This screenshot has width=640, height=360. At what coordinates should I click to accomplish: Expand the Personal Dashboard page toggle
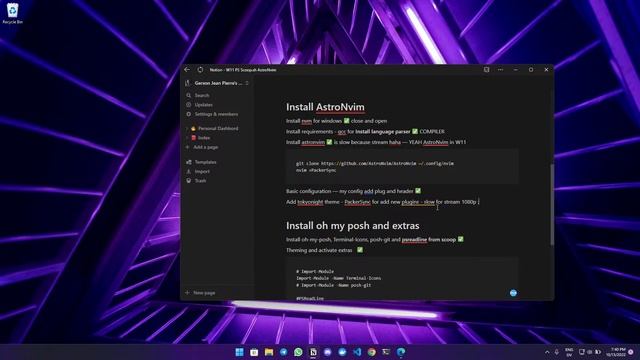(x=187, y=128)
